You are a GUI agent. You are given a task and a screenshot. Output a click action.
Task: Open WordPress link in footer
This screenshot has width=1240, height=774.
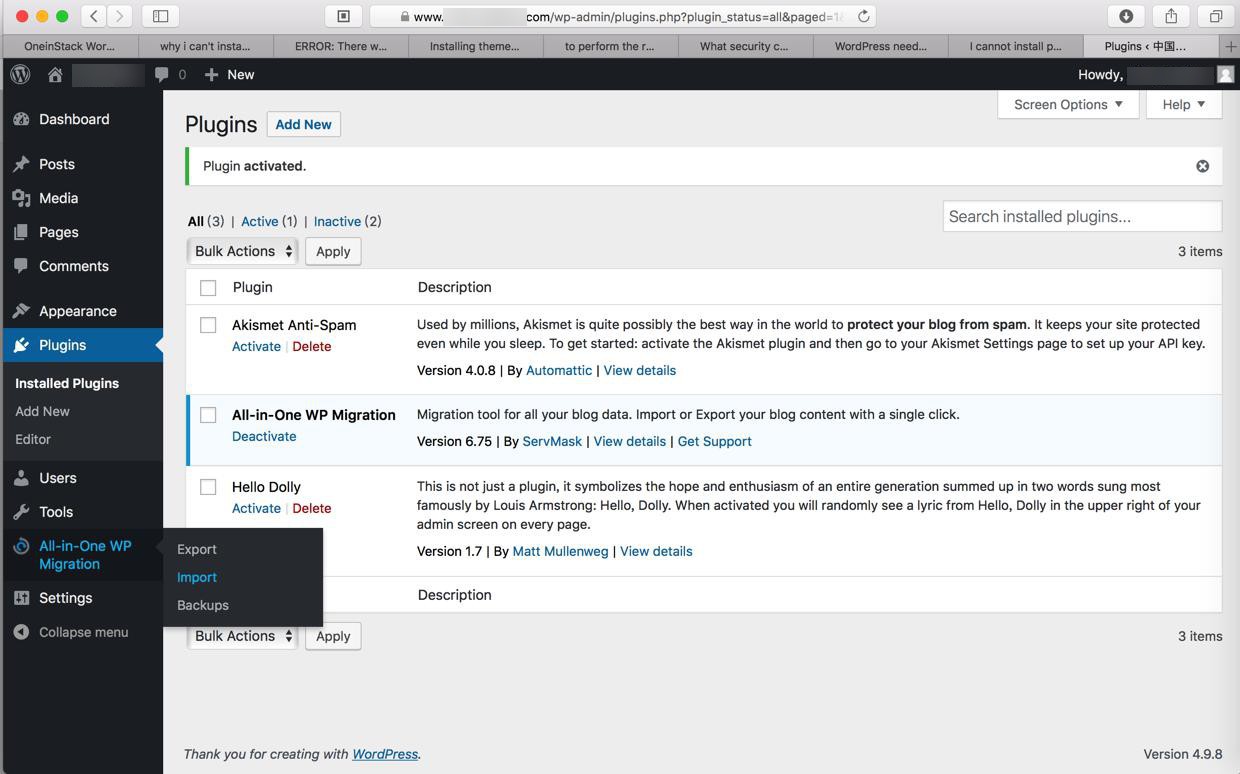[385, 754]
